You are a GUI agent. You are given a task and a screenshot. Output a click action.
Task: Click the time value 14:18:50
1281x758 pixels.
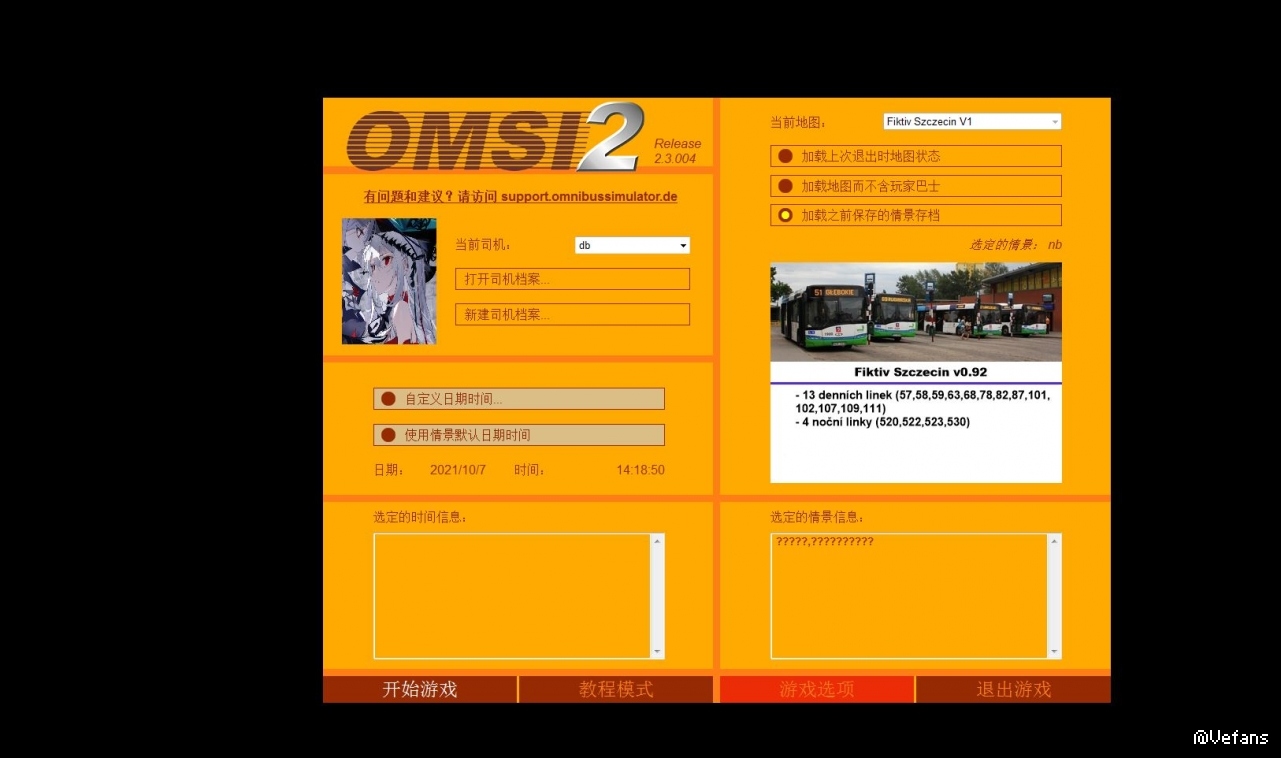point(640,470)
